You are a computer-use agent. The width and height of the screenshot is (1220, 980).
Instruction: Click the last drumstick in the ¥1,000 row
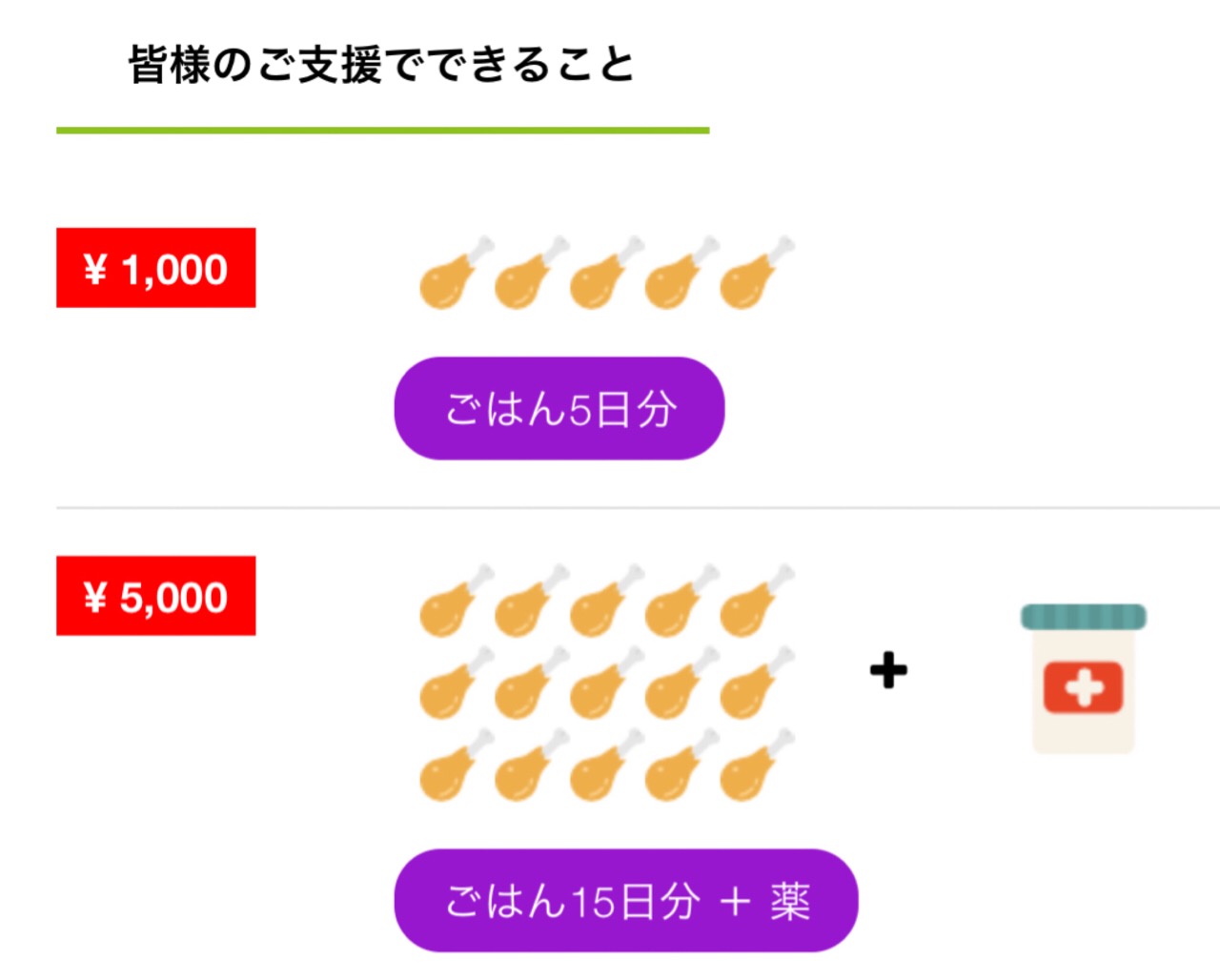click(x=758, y=273)
